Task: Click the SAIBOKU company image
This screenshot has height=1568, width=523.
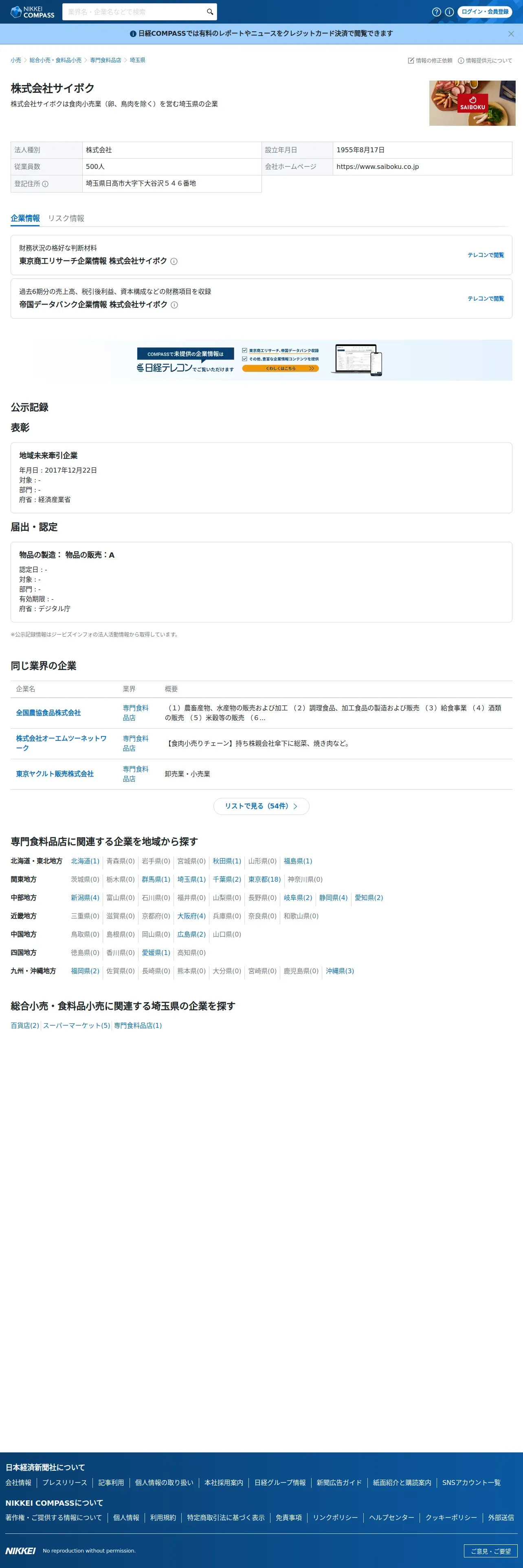Action: [x=472, y=103]
